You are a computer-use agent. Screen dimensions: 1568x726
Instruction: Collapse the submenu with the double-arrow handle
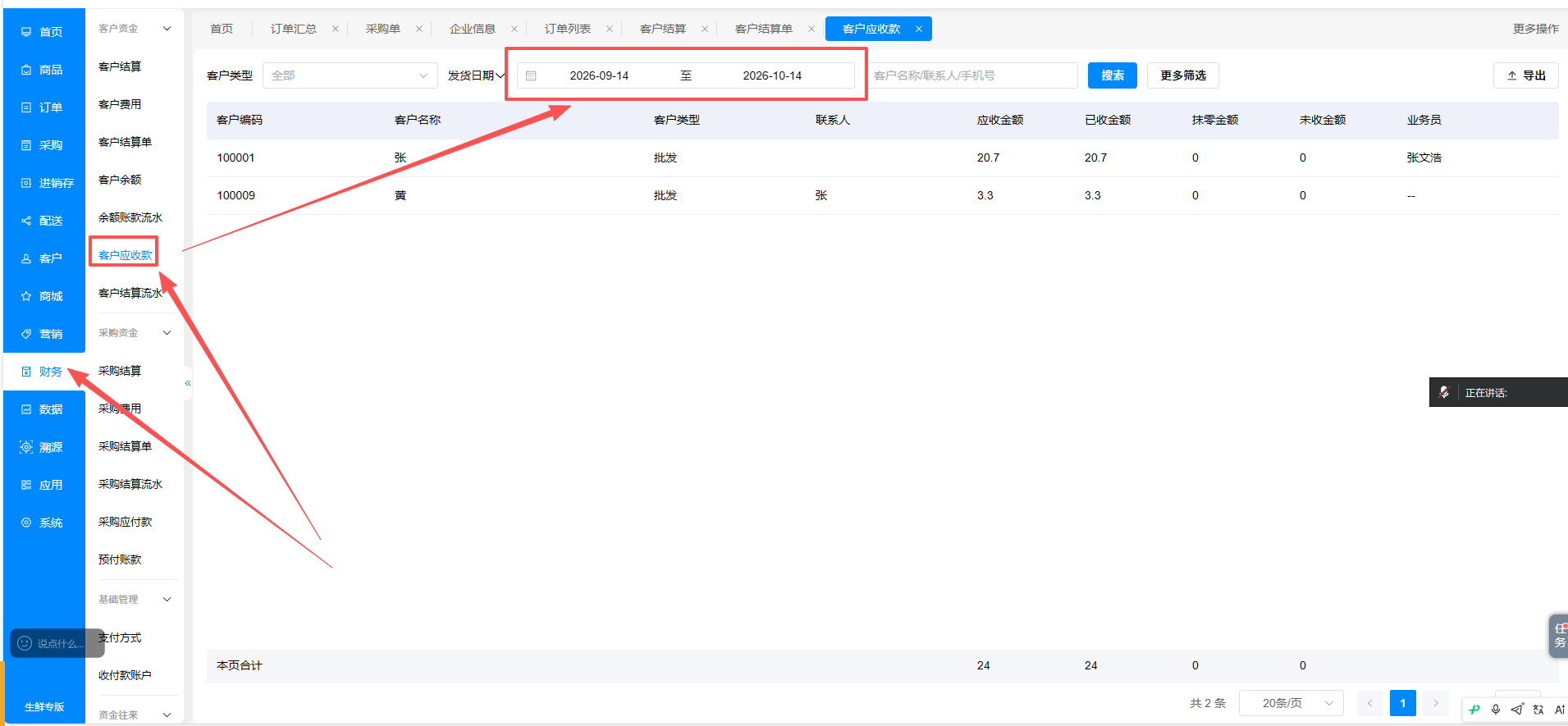tap(188, 383)
